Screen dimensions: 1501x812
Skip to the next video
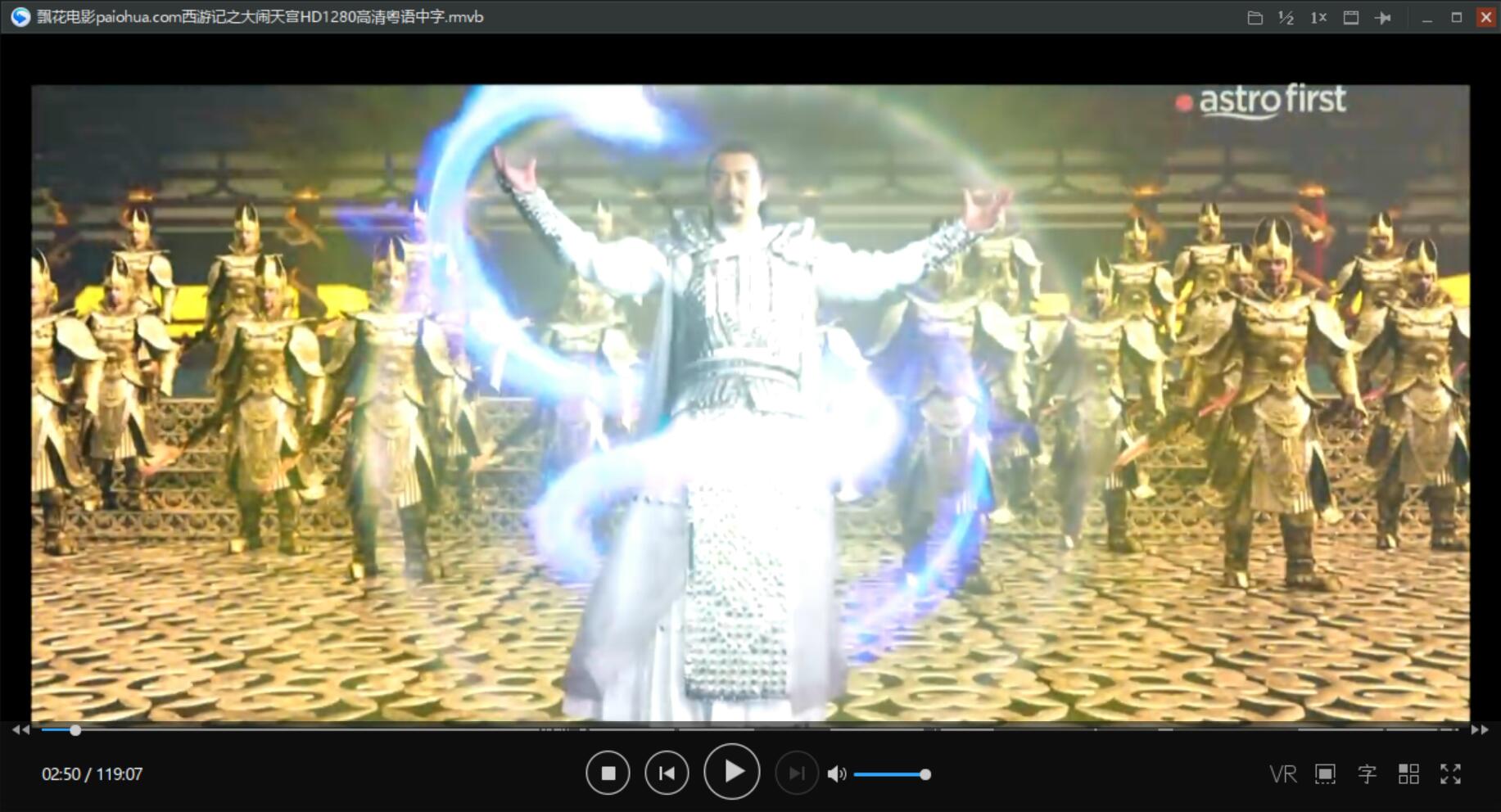click(x=797, y=773)
